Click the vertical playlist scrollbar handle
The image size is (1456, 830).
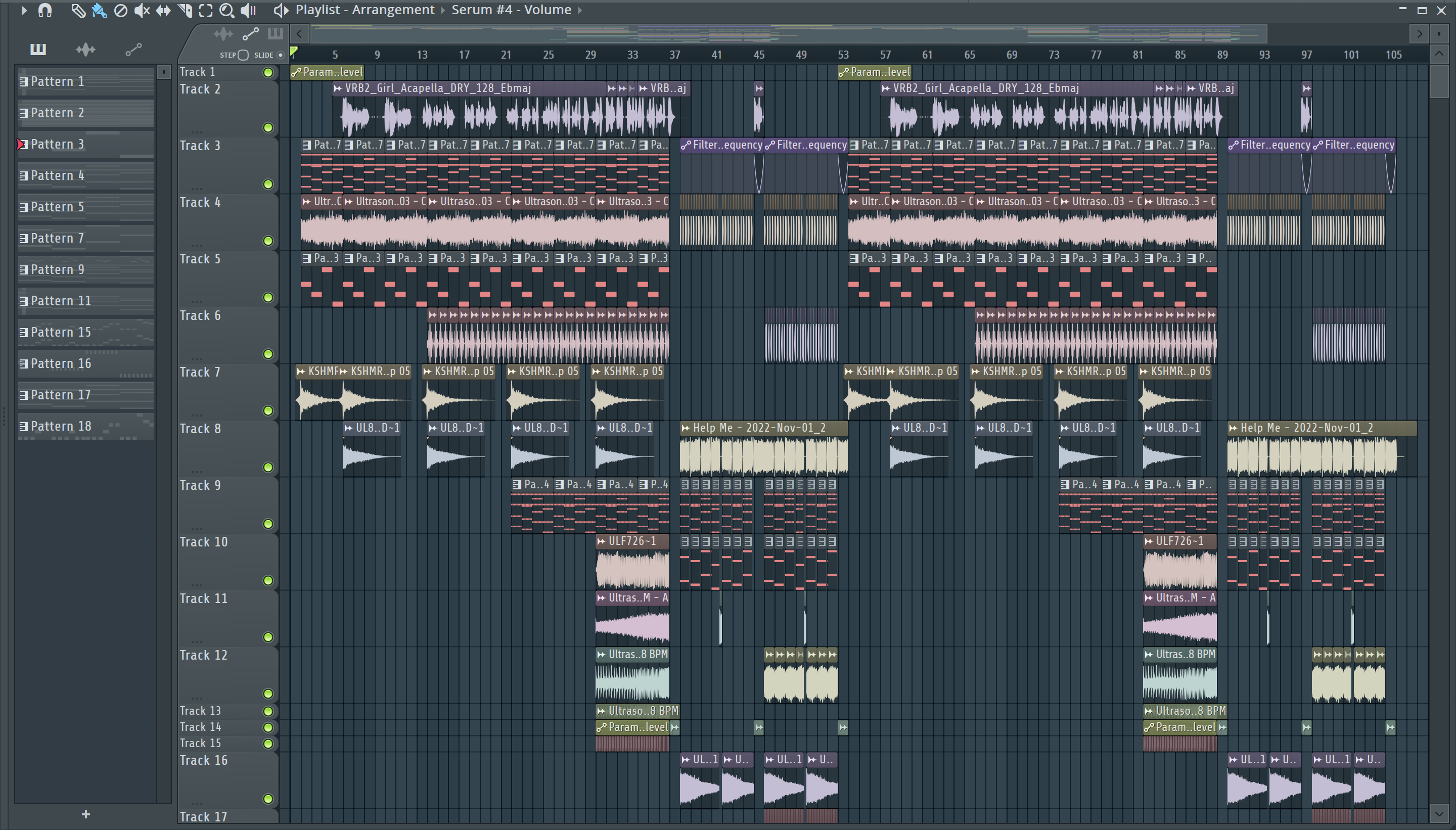click(1439, 81)
